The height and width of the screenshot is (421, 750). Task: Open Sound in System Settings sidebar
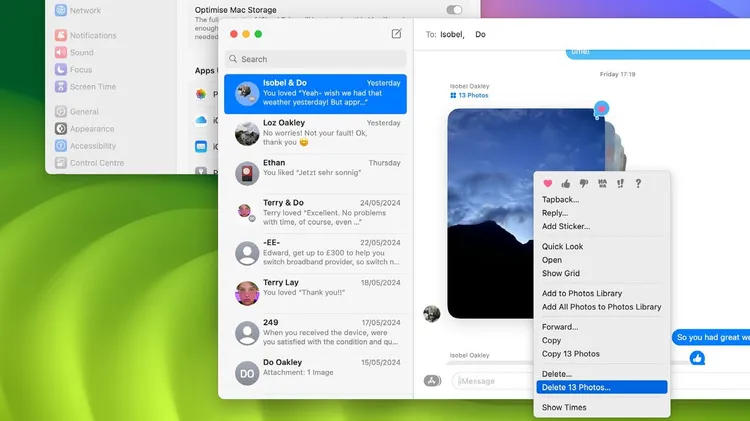coord(74,52)
